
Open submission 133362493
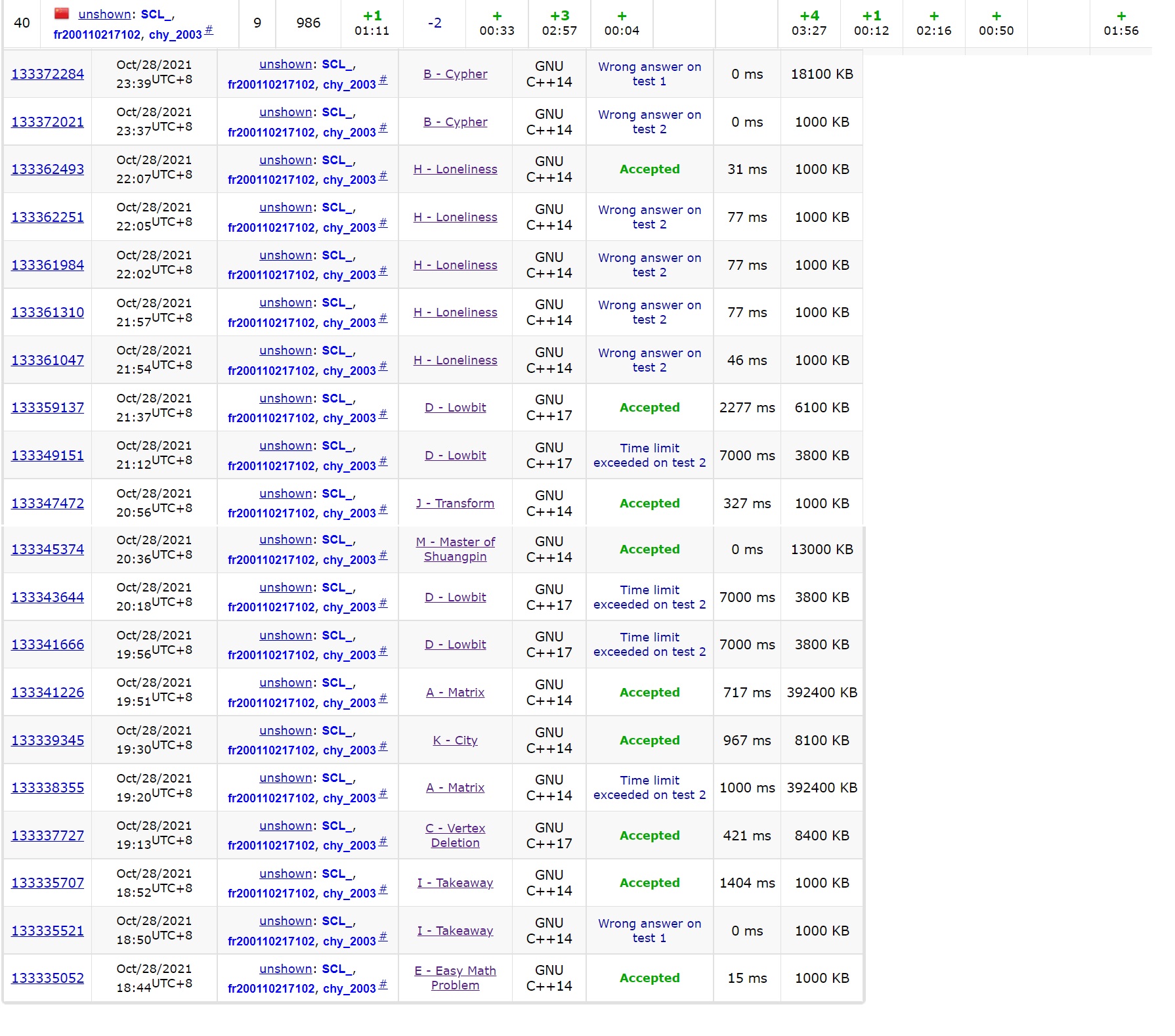47,169
